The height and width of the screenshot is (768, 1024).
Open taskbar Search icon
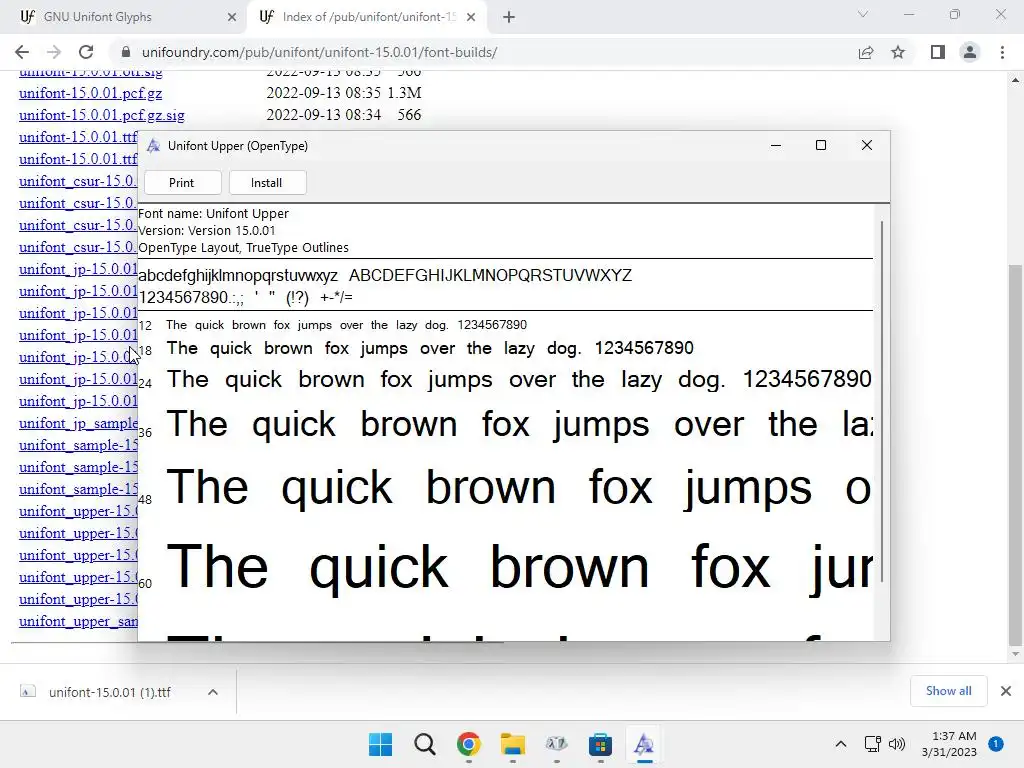click(x=424, y=744)
